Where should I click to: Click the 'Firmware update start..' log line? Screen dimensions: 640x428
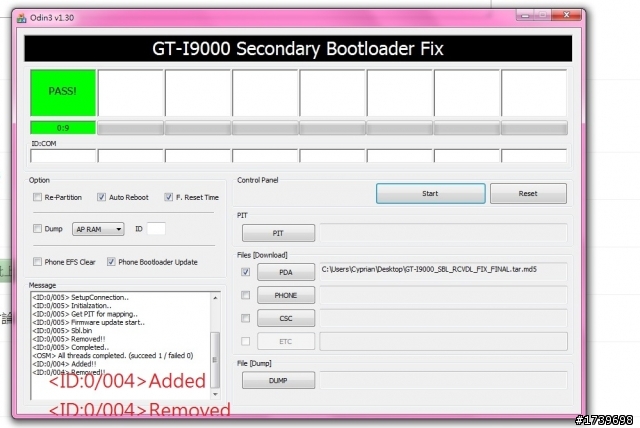point(89,322)
